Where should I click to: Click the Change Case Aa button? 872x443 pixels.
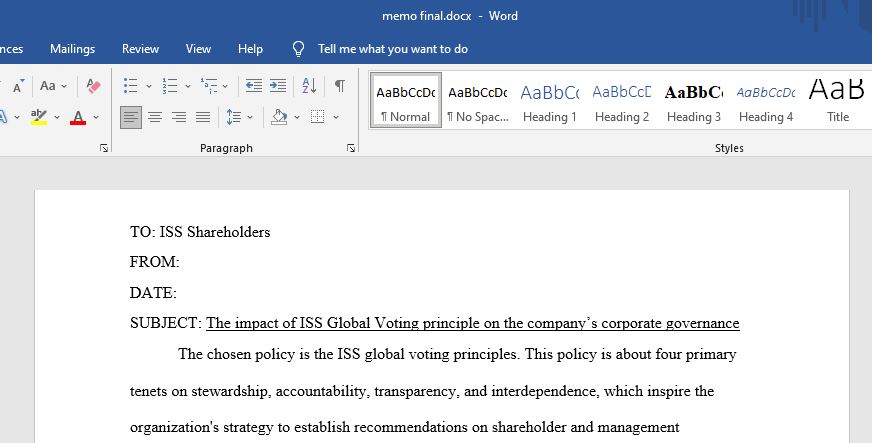pyautogui.click(x=48, y=86)
